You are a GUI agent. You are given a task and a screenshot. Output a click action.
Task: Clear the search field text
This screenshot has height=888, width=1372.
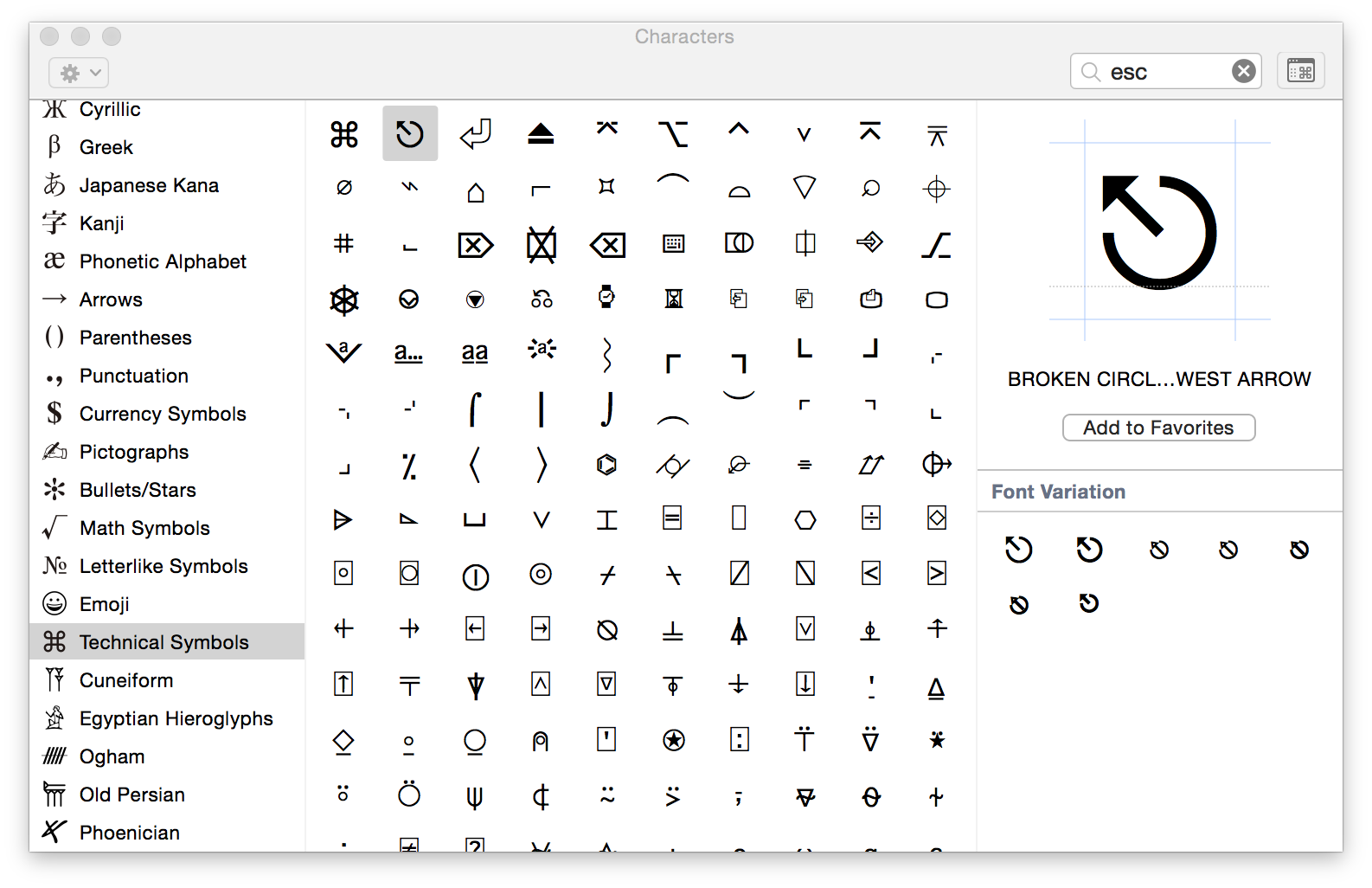point(1244,71)
